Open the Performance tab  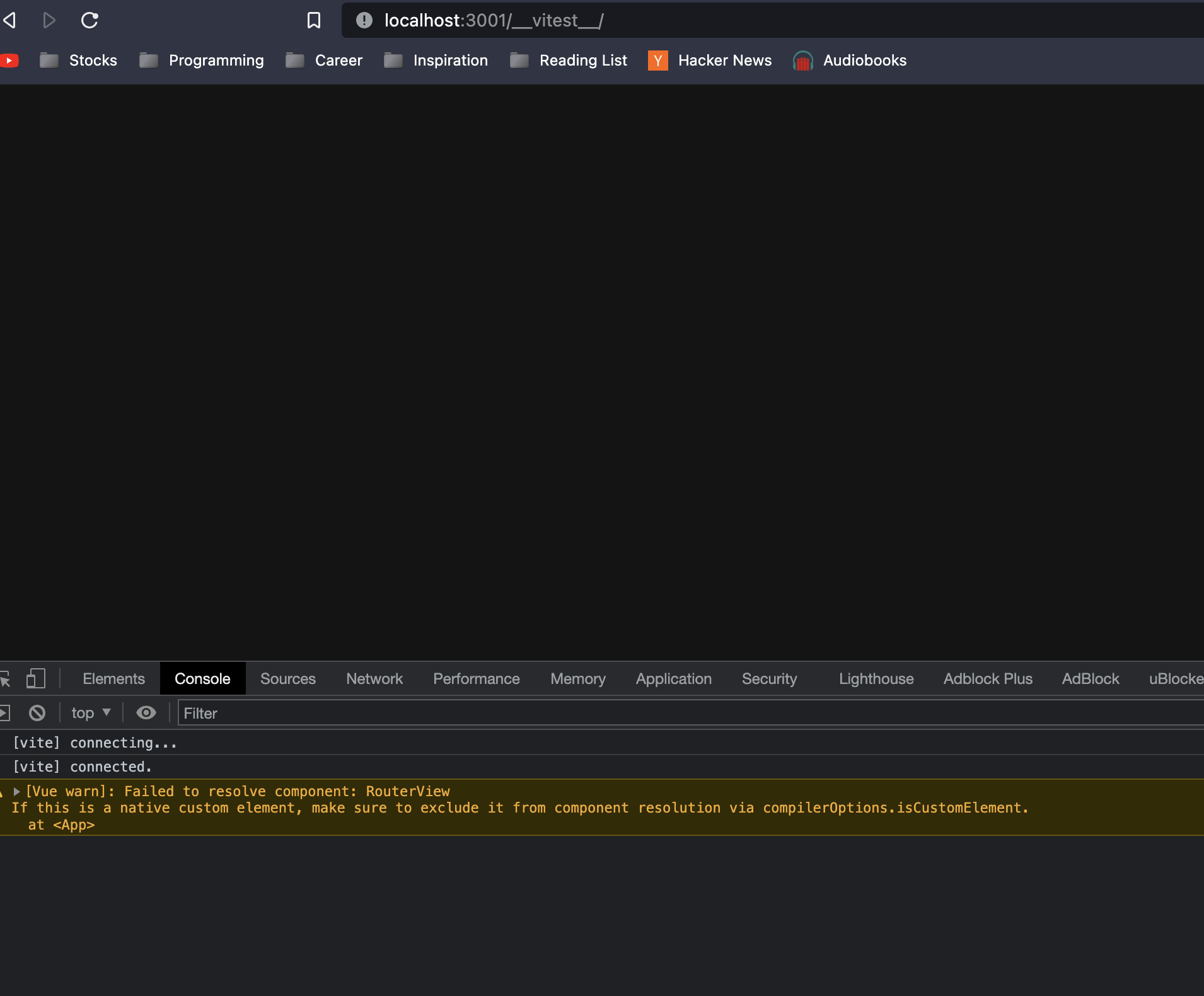pos(477,679)
